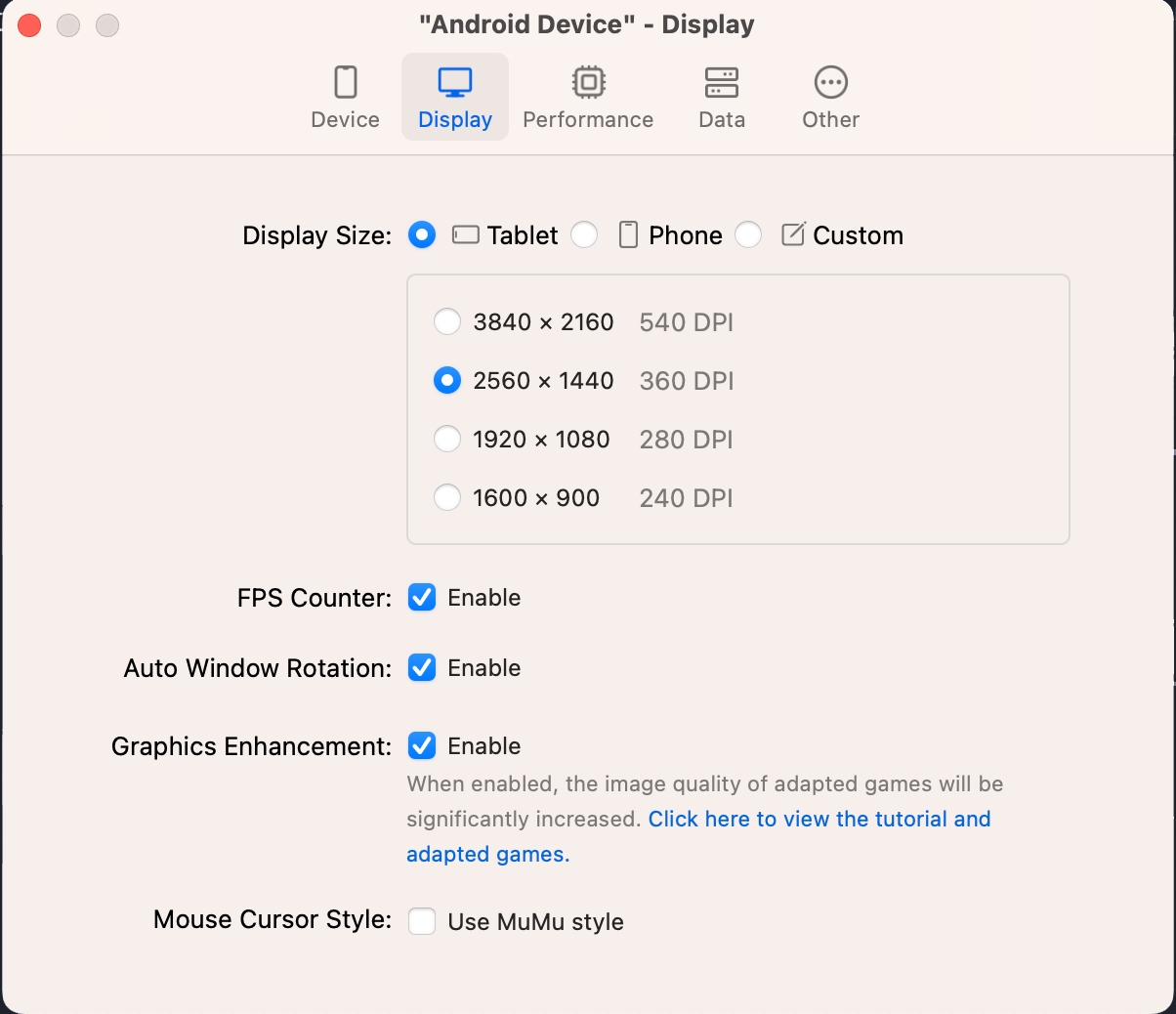Switch to the Data storage icon
1176x1014 pixels.
pyautogui.click(x=722, y=83)
